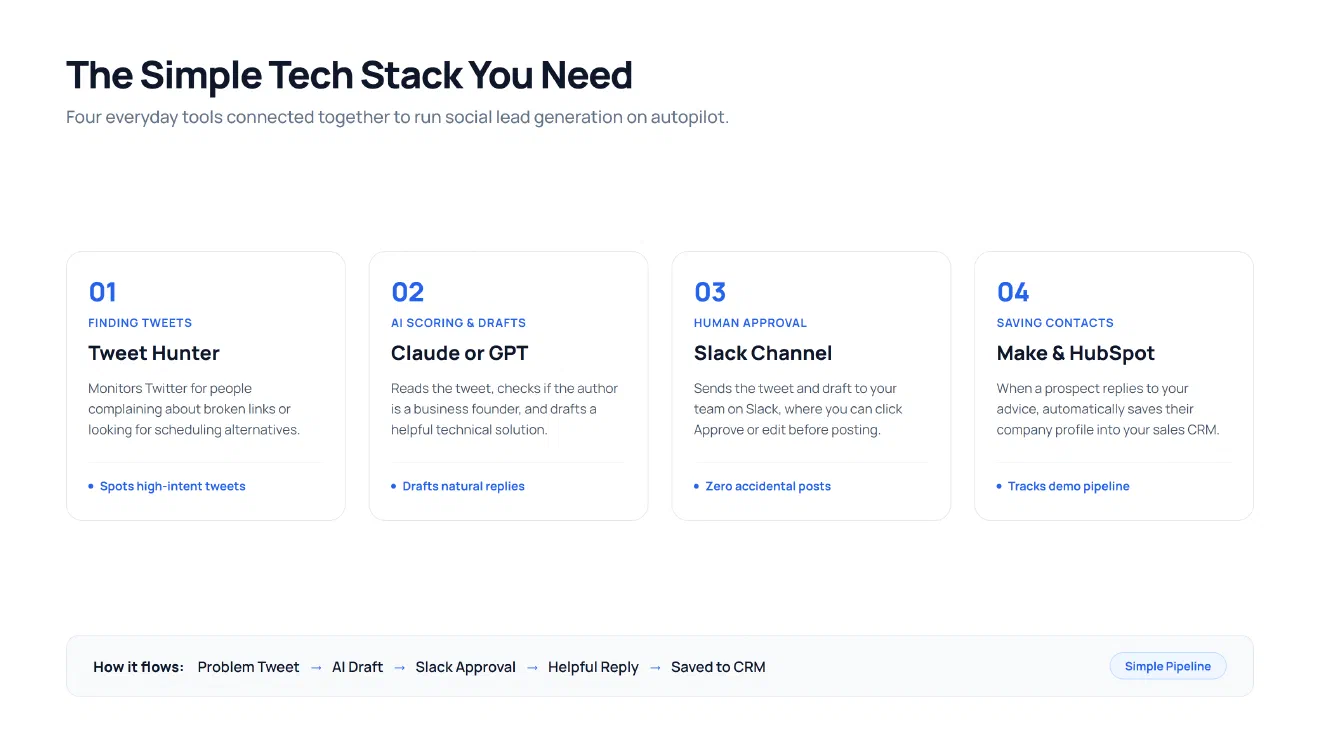Click the 'How it flows:' label
The image size is (1320, 743).
point(139,667)
